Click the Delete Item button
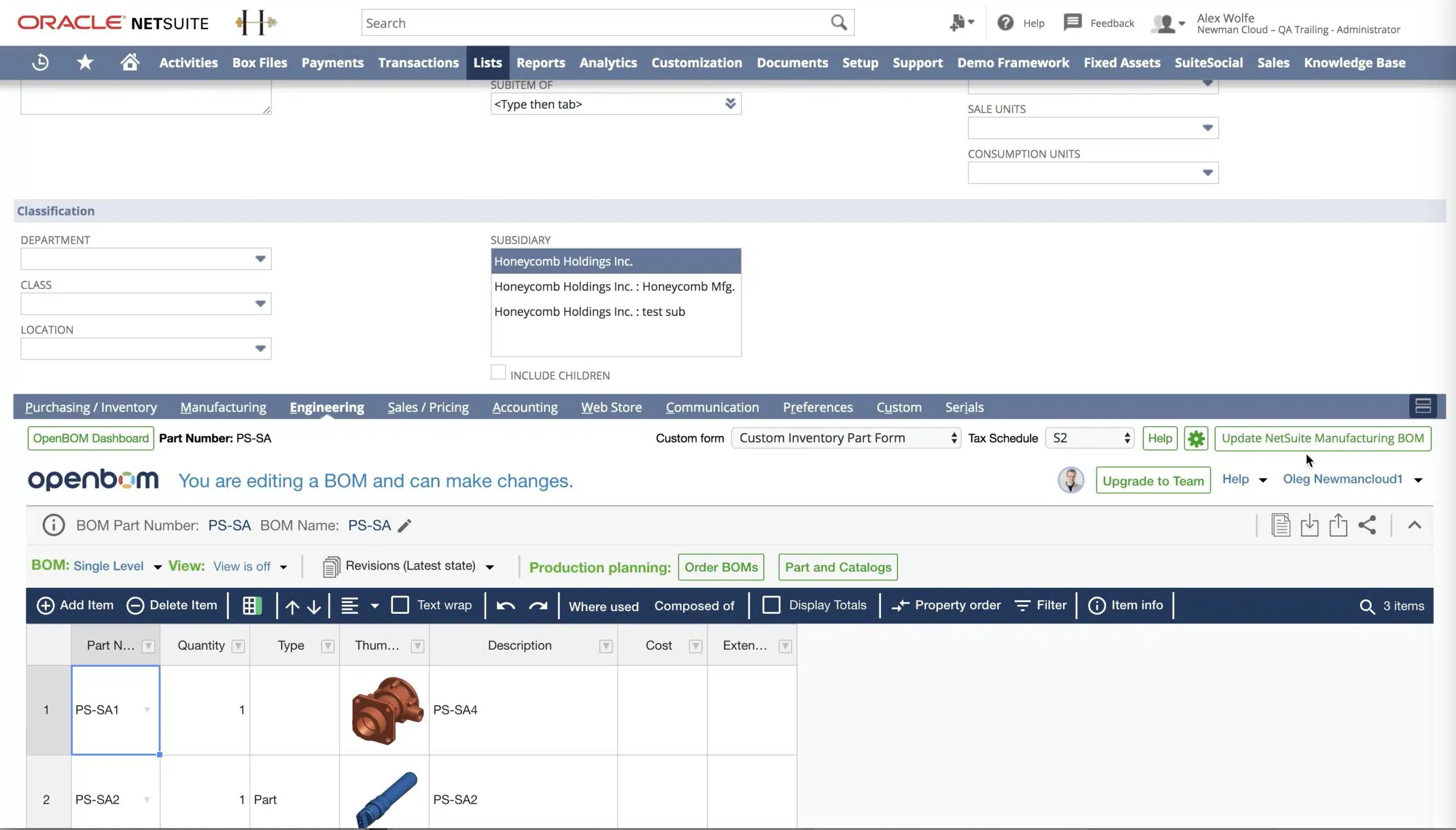This screenshot has width=1456, height=830. point(172,605)
